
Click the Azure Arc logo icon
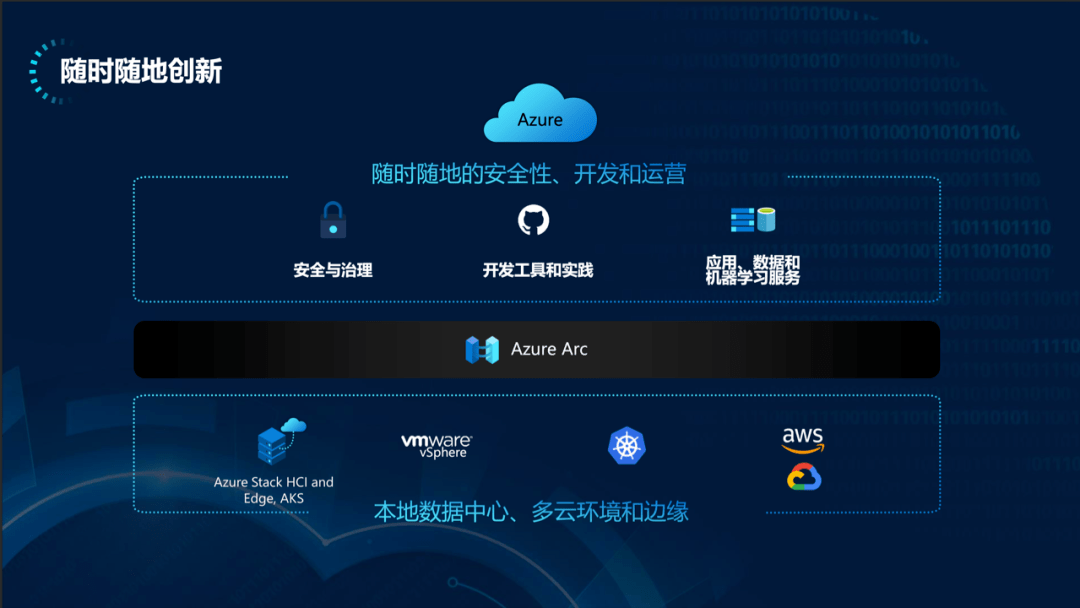[482, 349]
